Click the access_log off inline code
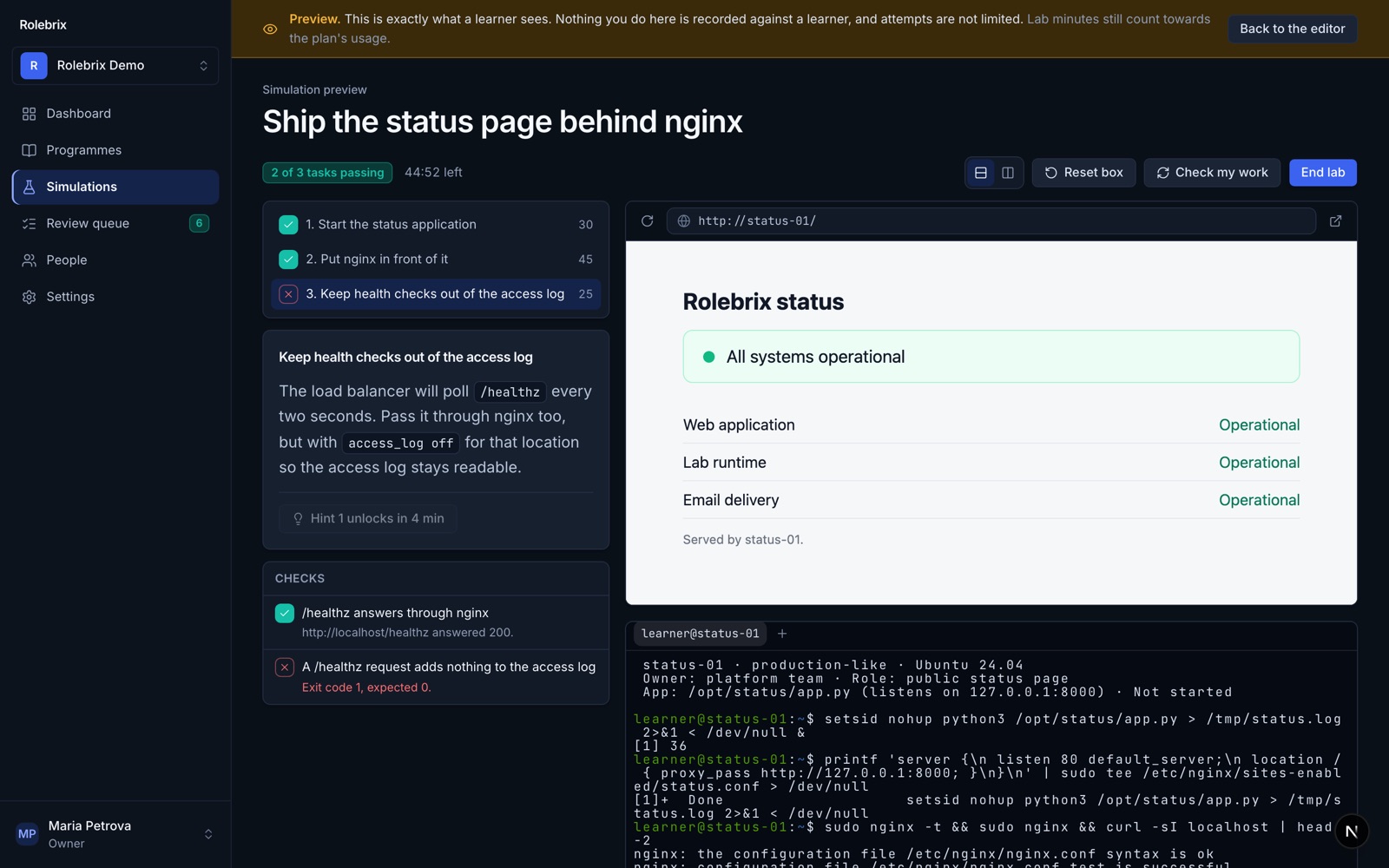The height and width of the screenshot is (868, 1389). tap(400, 443)
